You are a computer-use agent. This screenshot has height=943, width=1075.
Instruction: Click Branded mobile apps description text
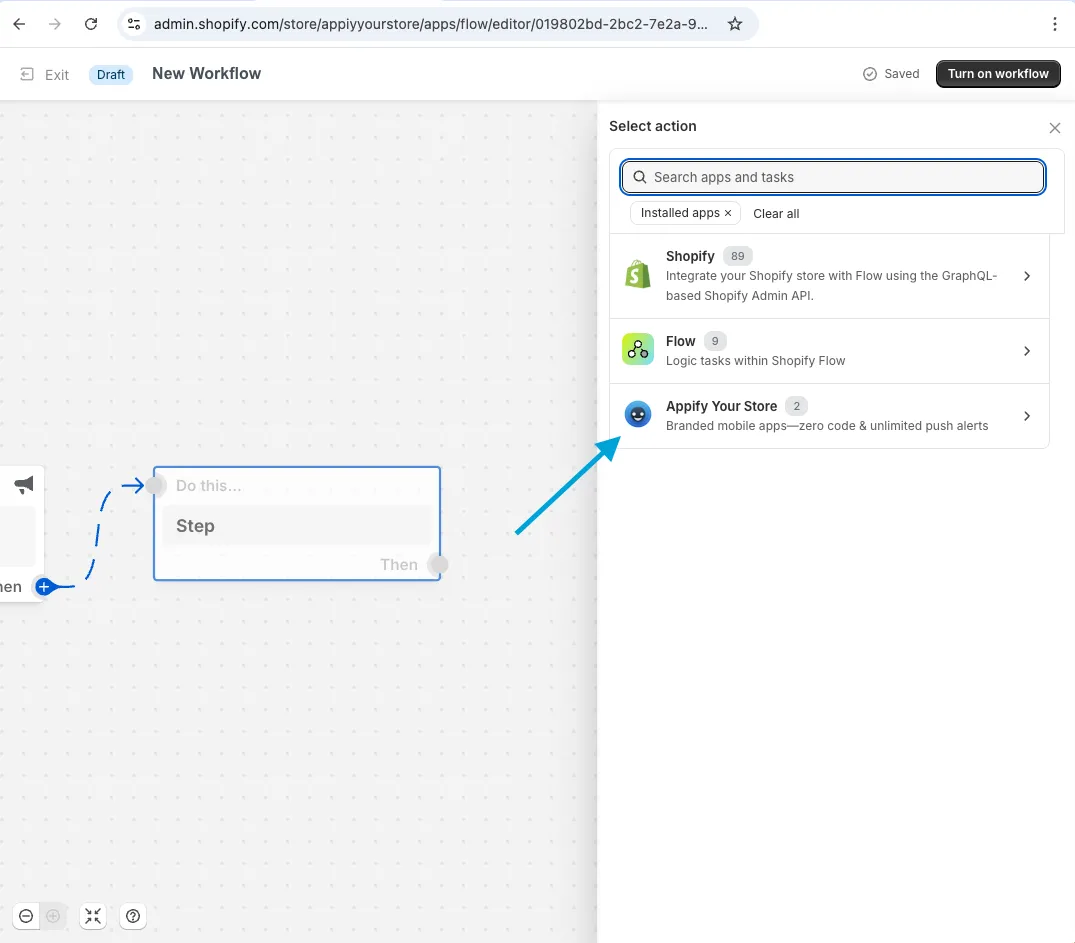tap(827, 426)
